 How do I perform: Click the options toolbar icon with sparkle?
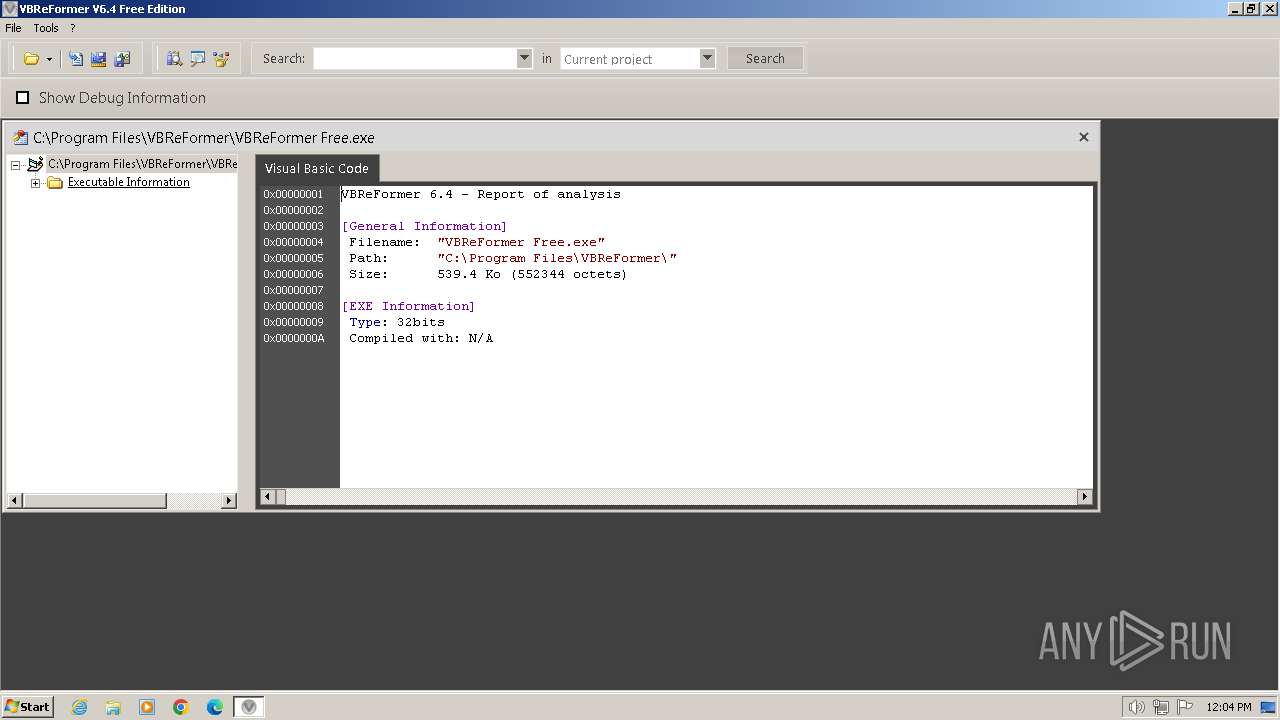pyautogui.click(x=222, y=59)
